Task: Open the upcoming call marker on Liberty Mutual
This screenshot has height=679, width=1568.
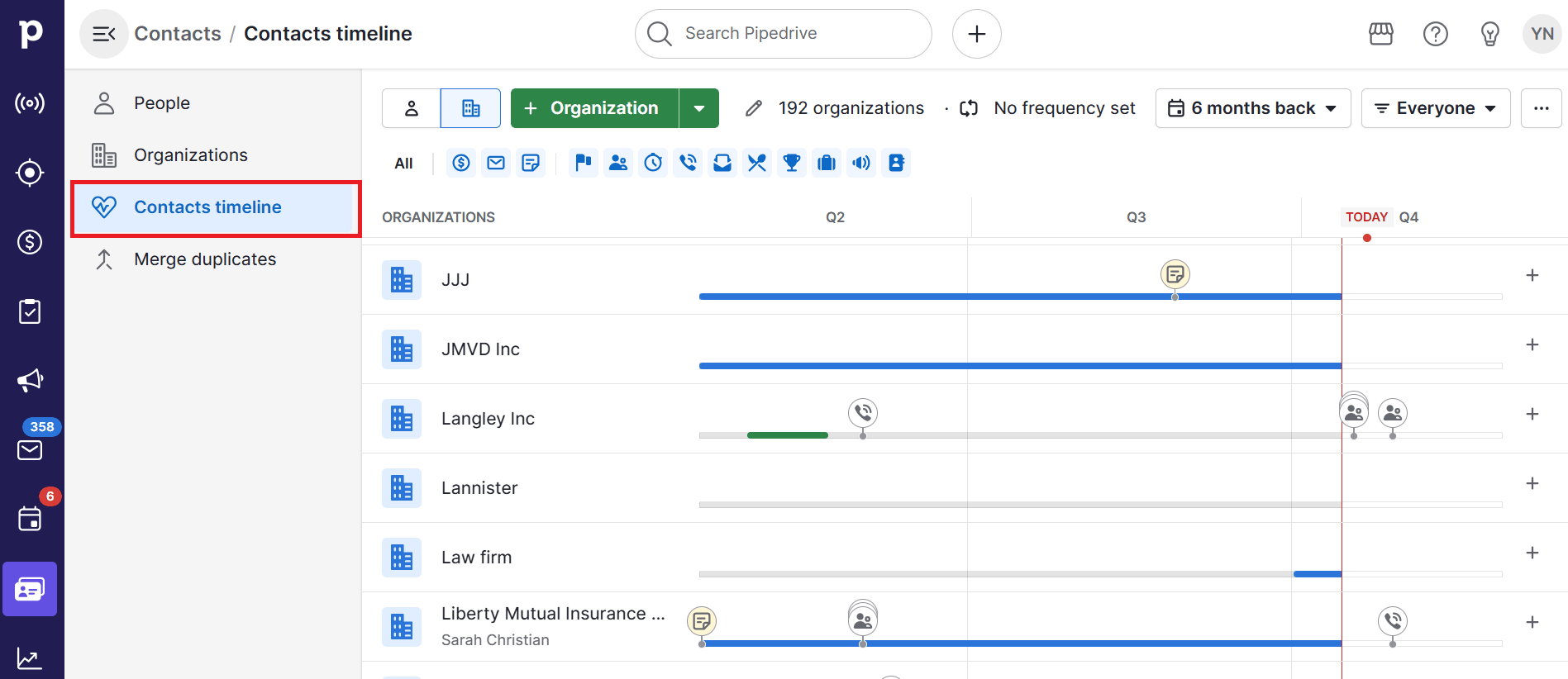Action: (1393, 620)
